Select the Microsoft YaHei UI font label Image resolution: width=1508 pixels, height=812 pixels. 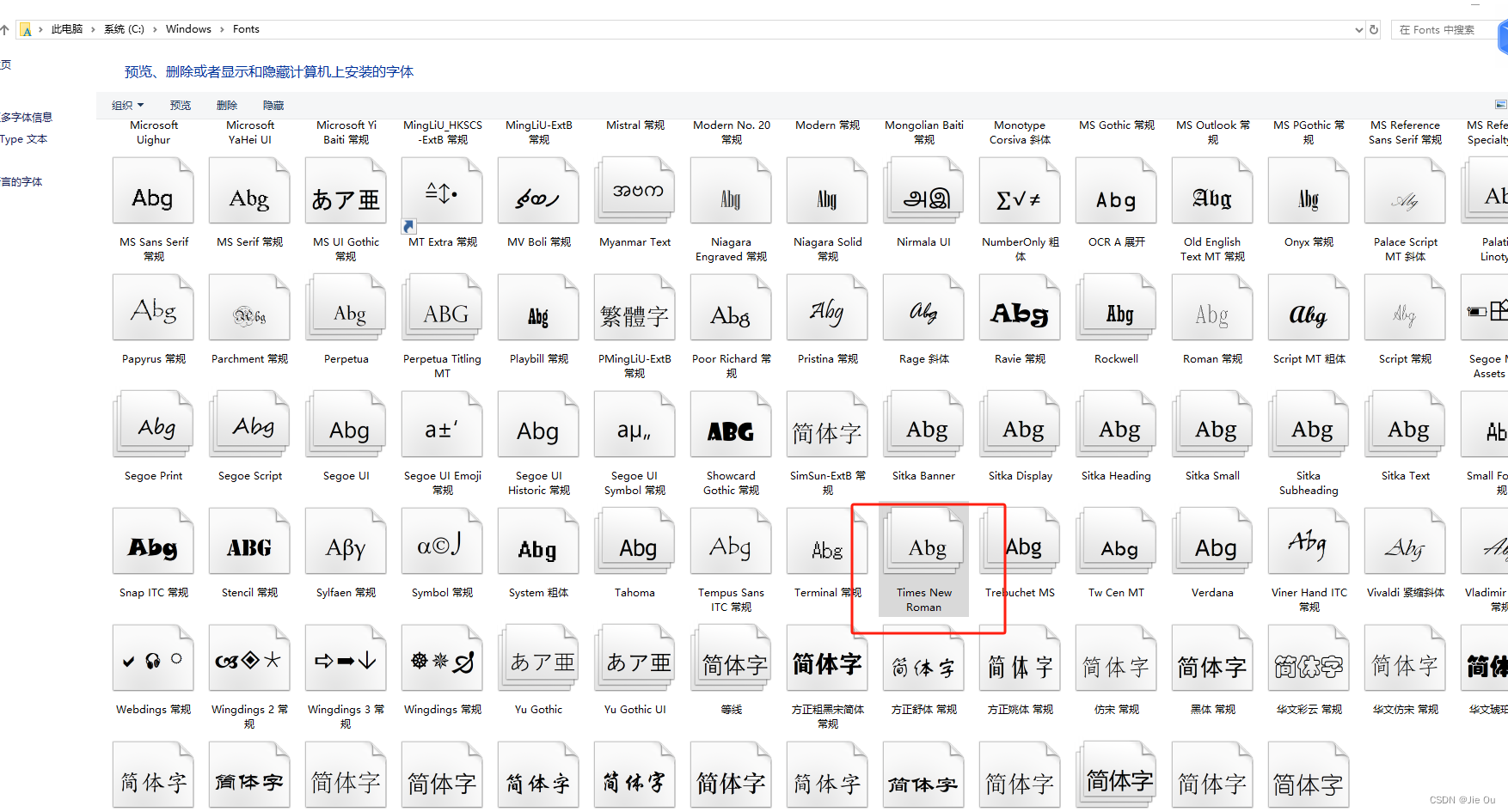pos(250,132)
